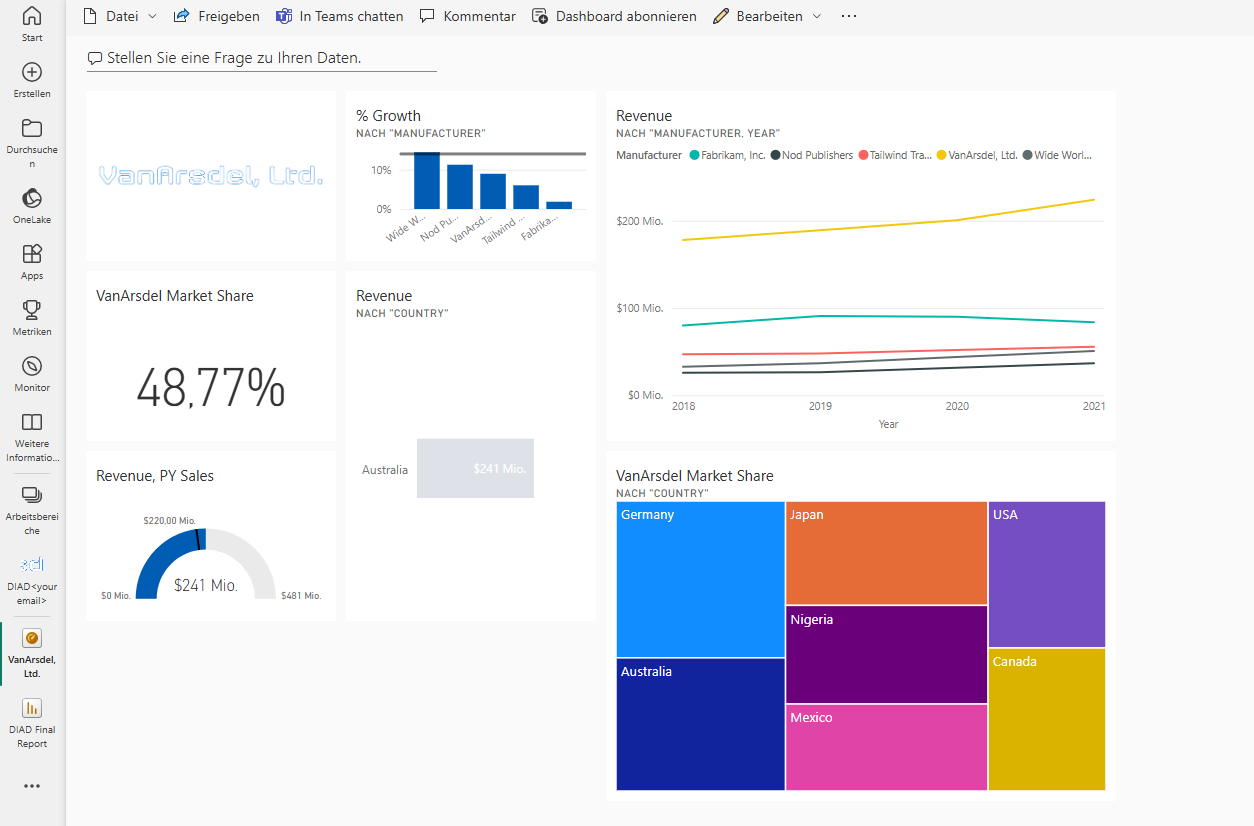Select the Nigeria treemap block

coord(886,654)
